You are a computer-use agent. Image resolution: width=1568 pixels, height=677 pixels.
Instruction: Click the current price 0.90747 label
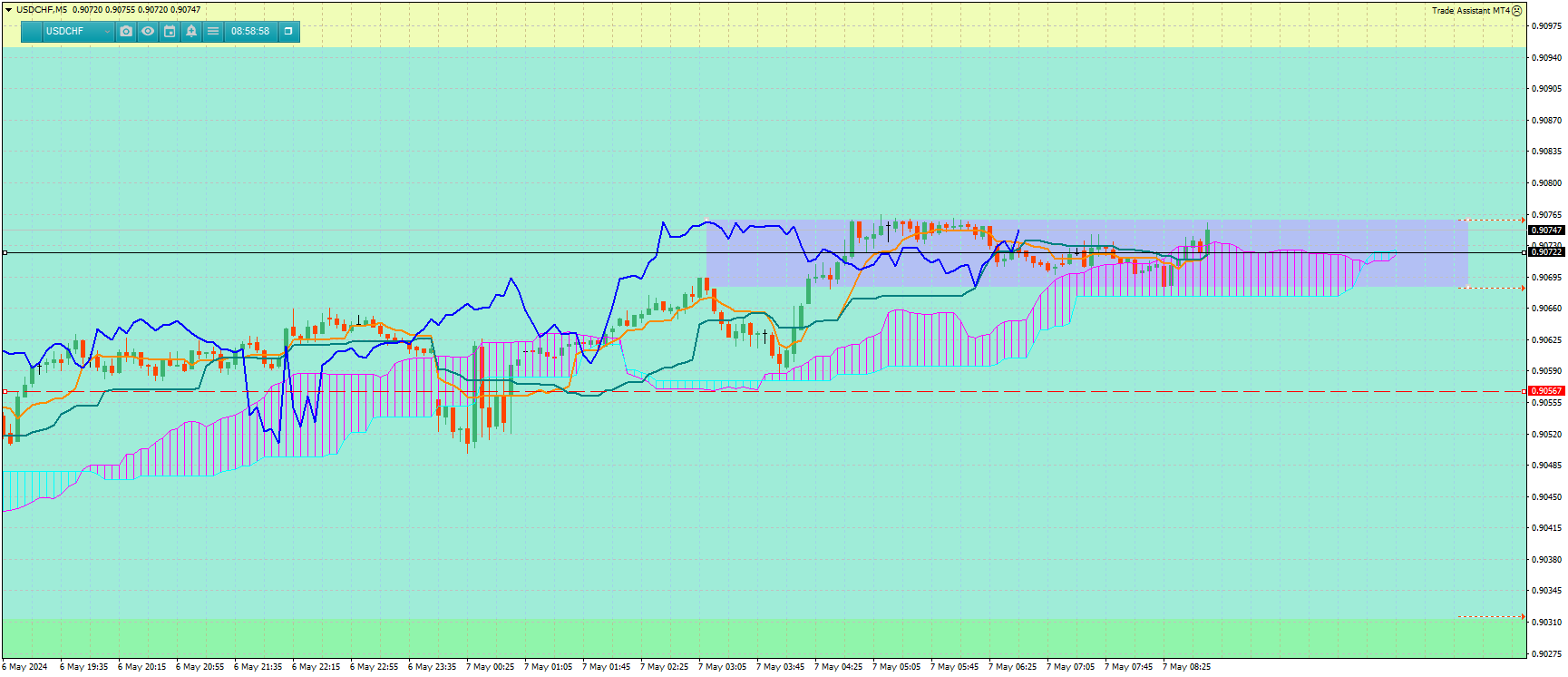click(x=1546, y=231)
